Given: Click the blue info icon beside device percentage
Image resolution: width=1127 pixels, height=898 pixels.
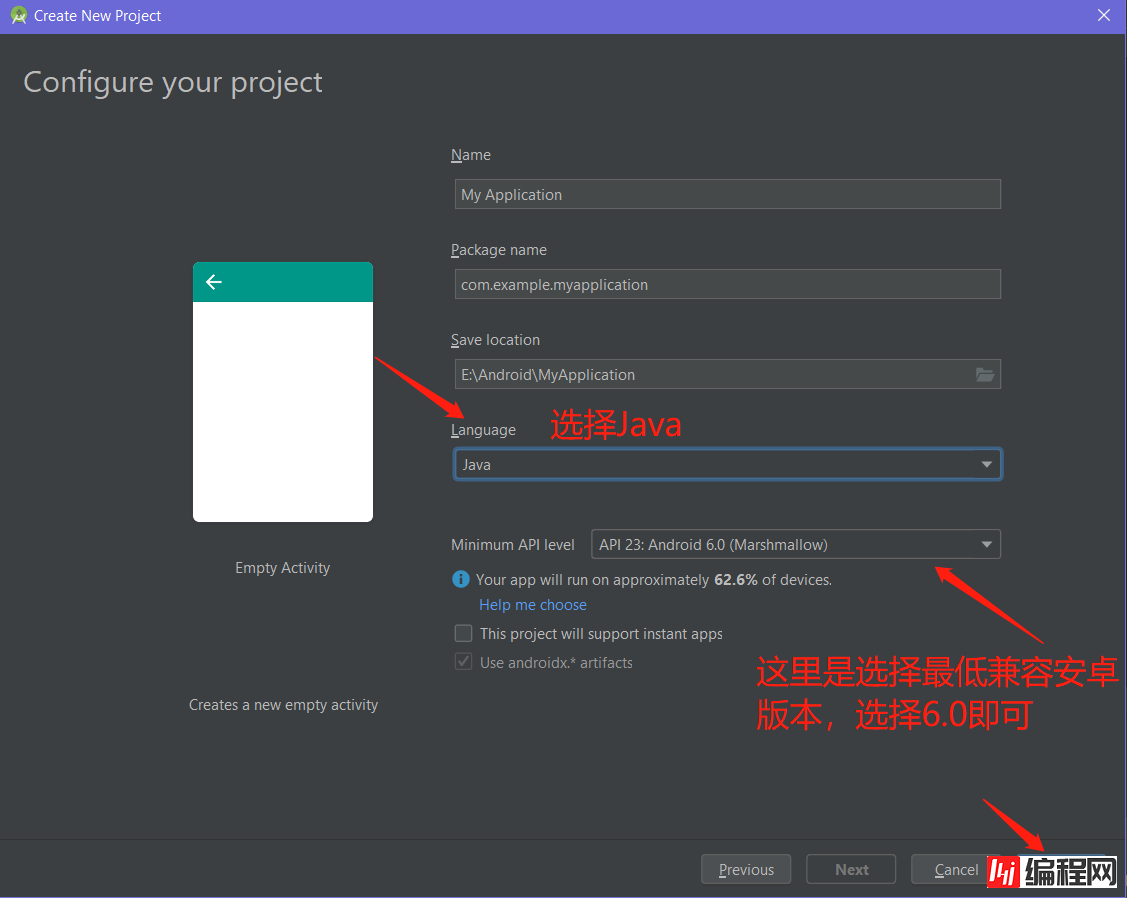Looking at the screenshot, I should click(x=461, y=579).
